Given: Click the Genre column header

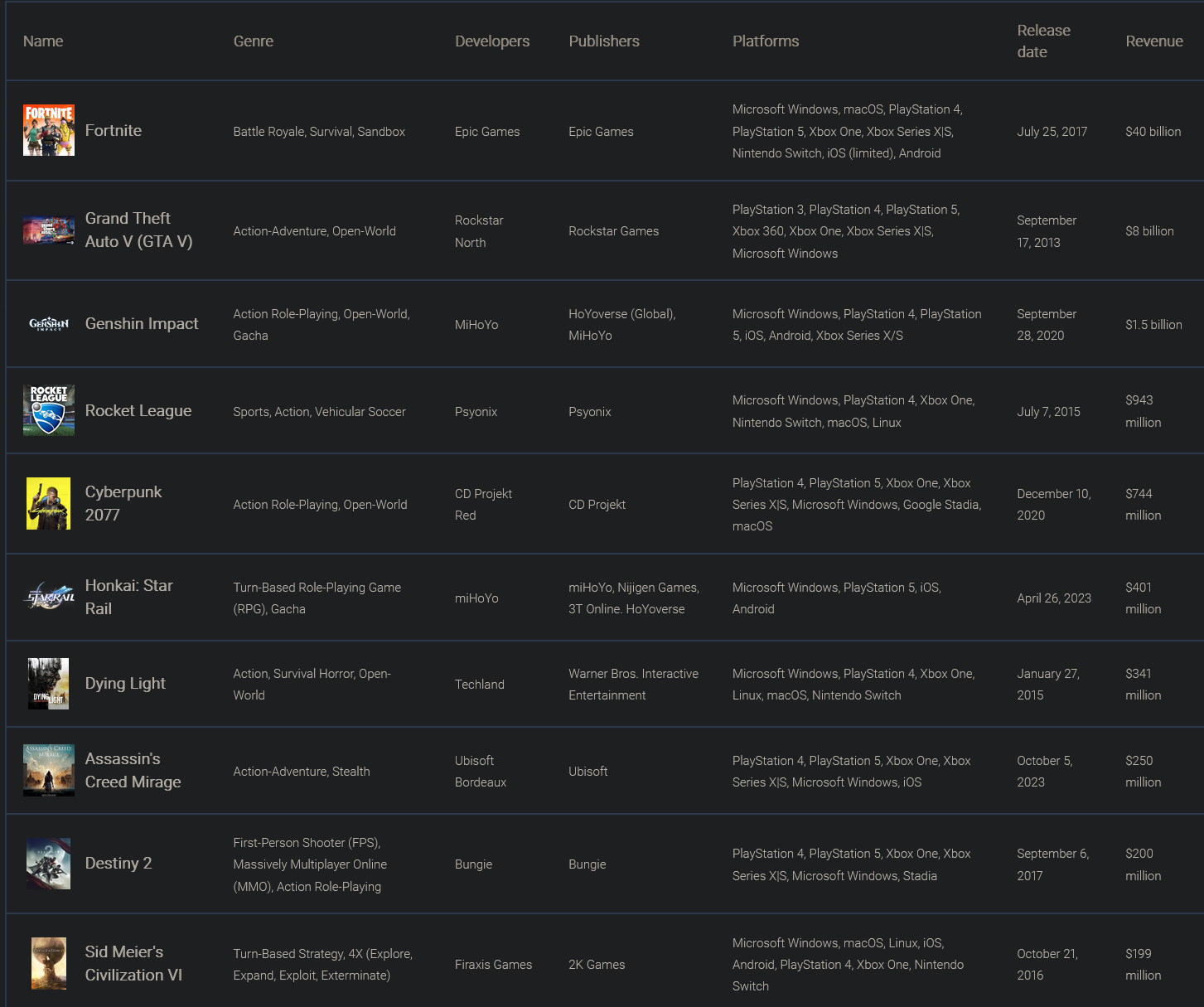Looking at the screenshot, I should 254,41.
